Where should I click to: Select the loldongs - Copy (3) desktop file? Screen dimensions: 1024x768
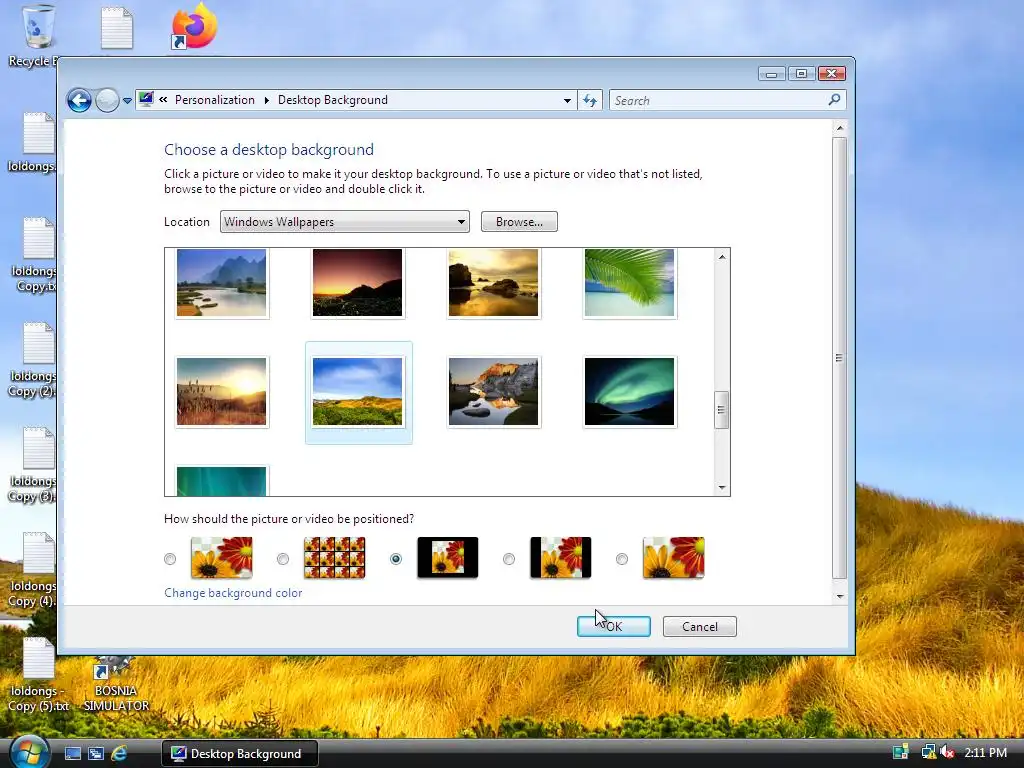pyautogui.click(x=33, y=465)
